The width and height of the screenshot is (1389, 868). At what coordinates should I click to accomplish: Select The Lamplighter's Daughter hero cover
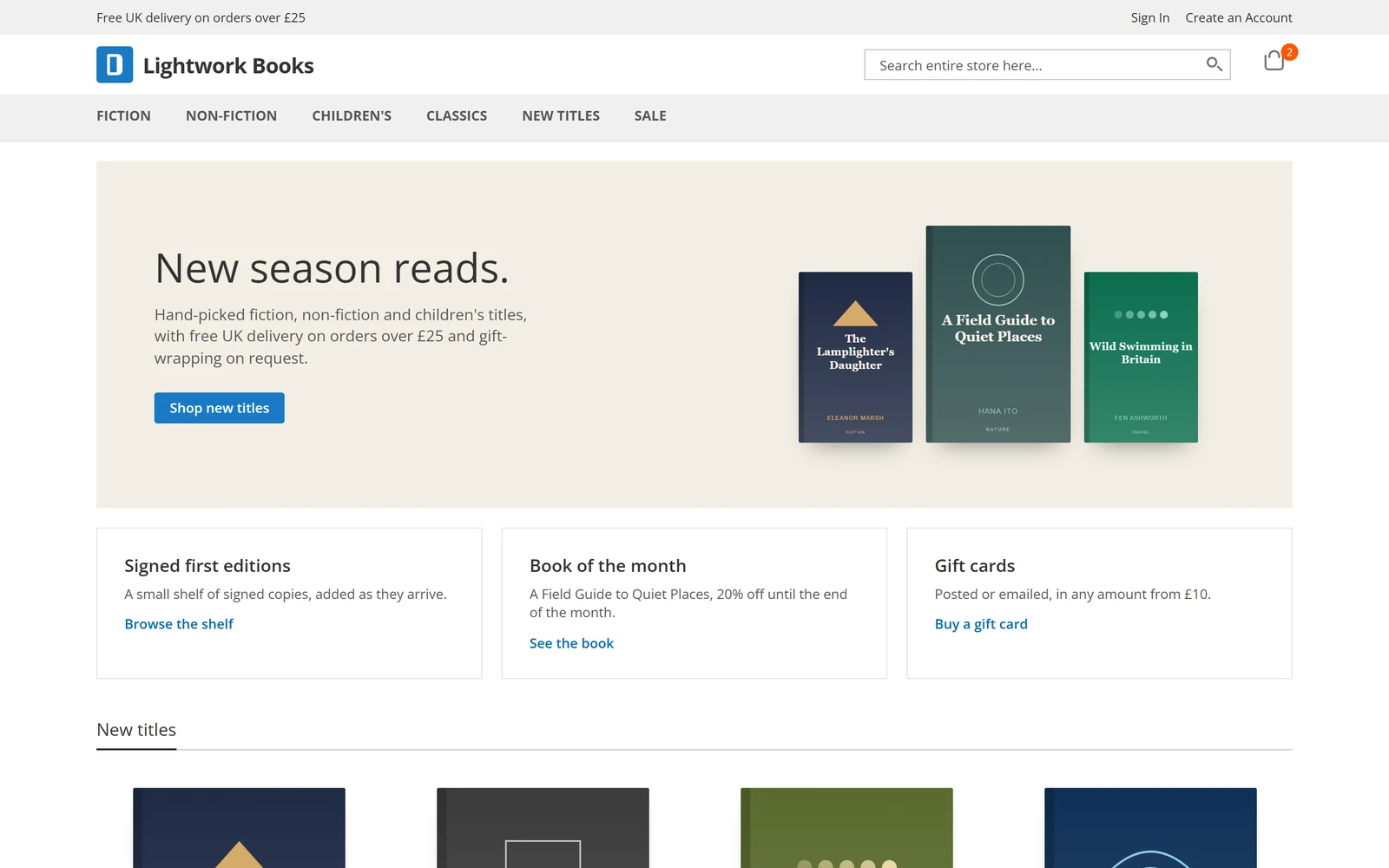coord(855,358)
